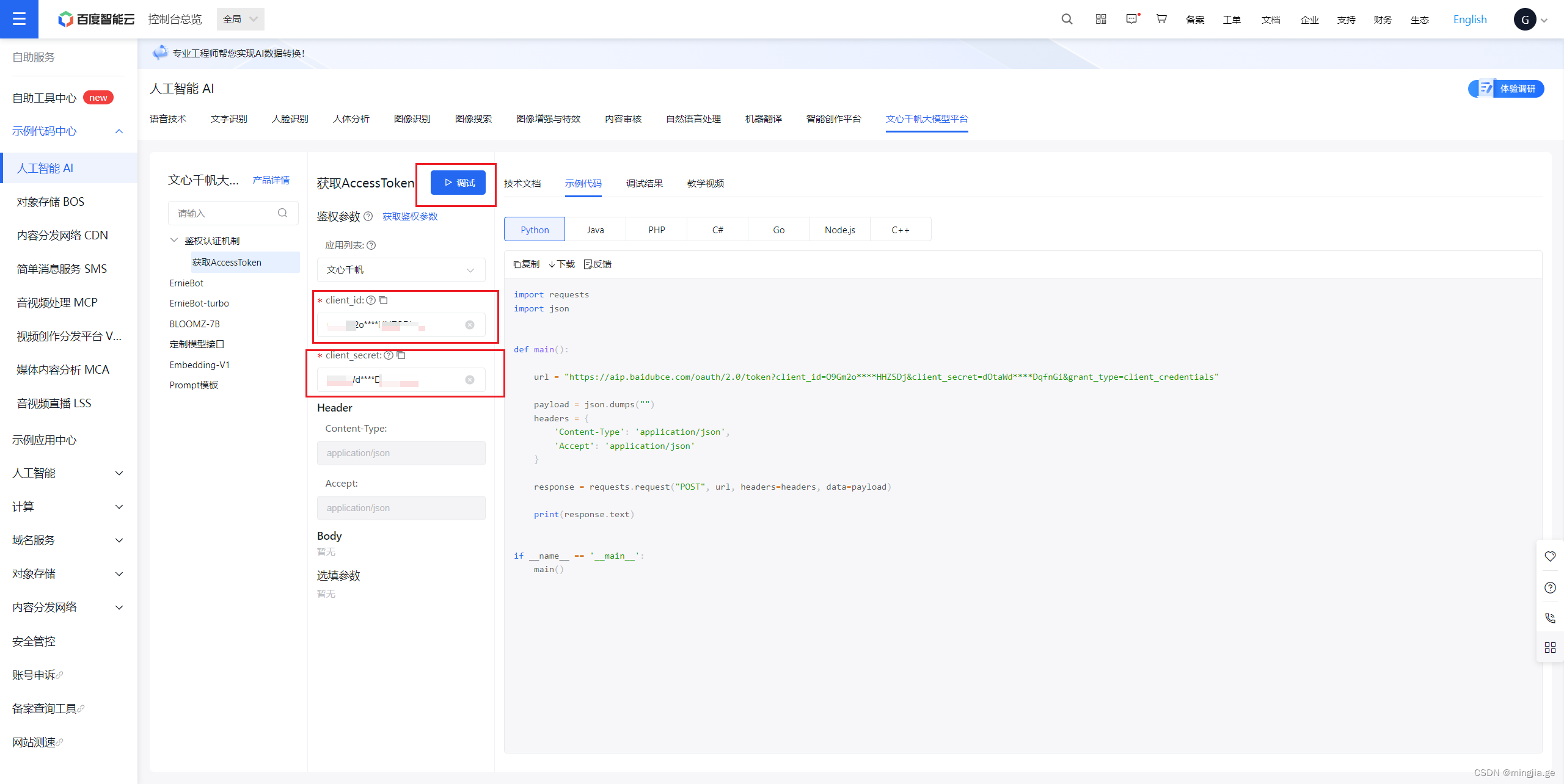
Task: Click the 获取鉴权参数 link
Action: 408,216
